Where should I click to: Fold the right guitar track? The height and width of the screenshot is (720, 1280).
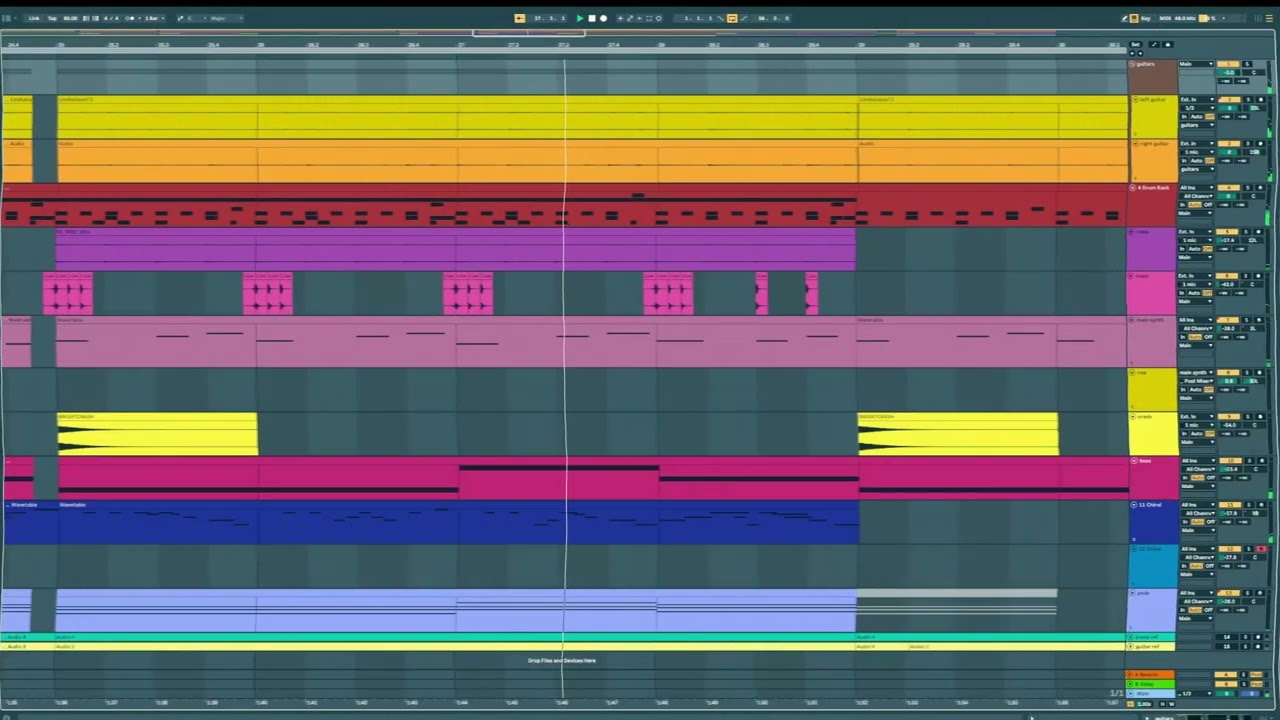(x=1135, y=144)
